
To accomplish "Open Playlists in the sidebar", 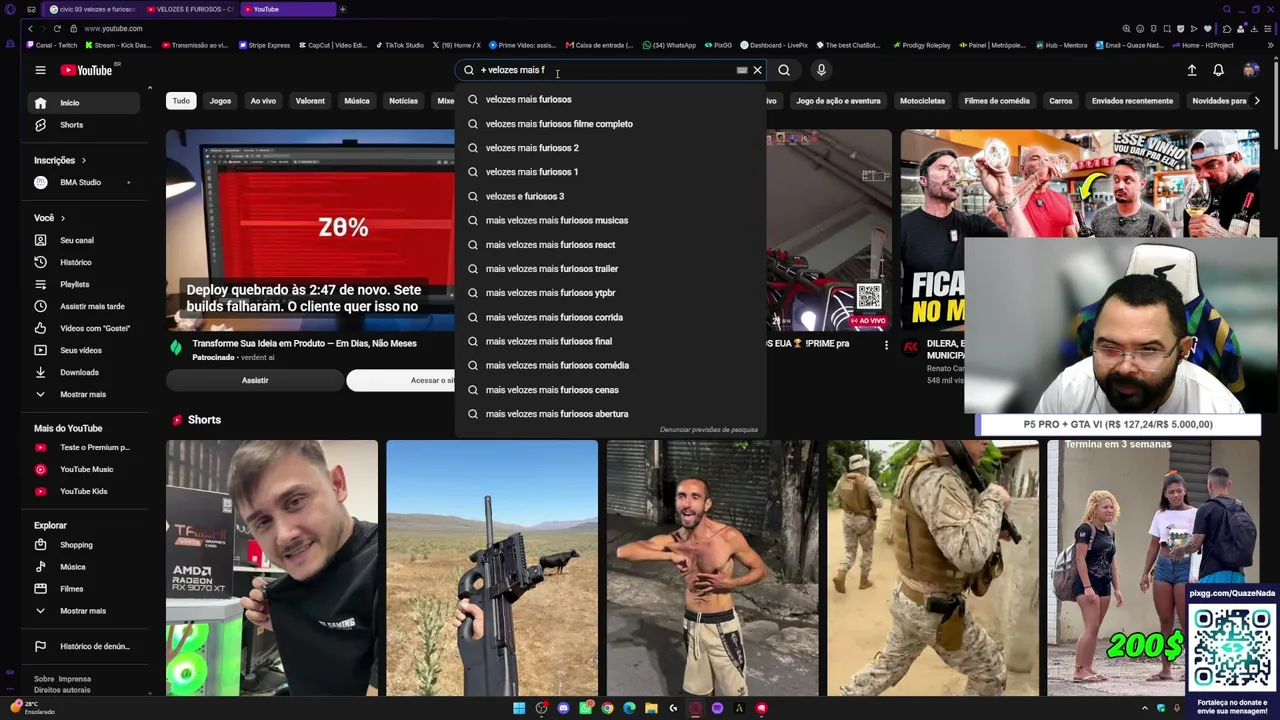I will pos(85,284).
